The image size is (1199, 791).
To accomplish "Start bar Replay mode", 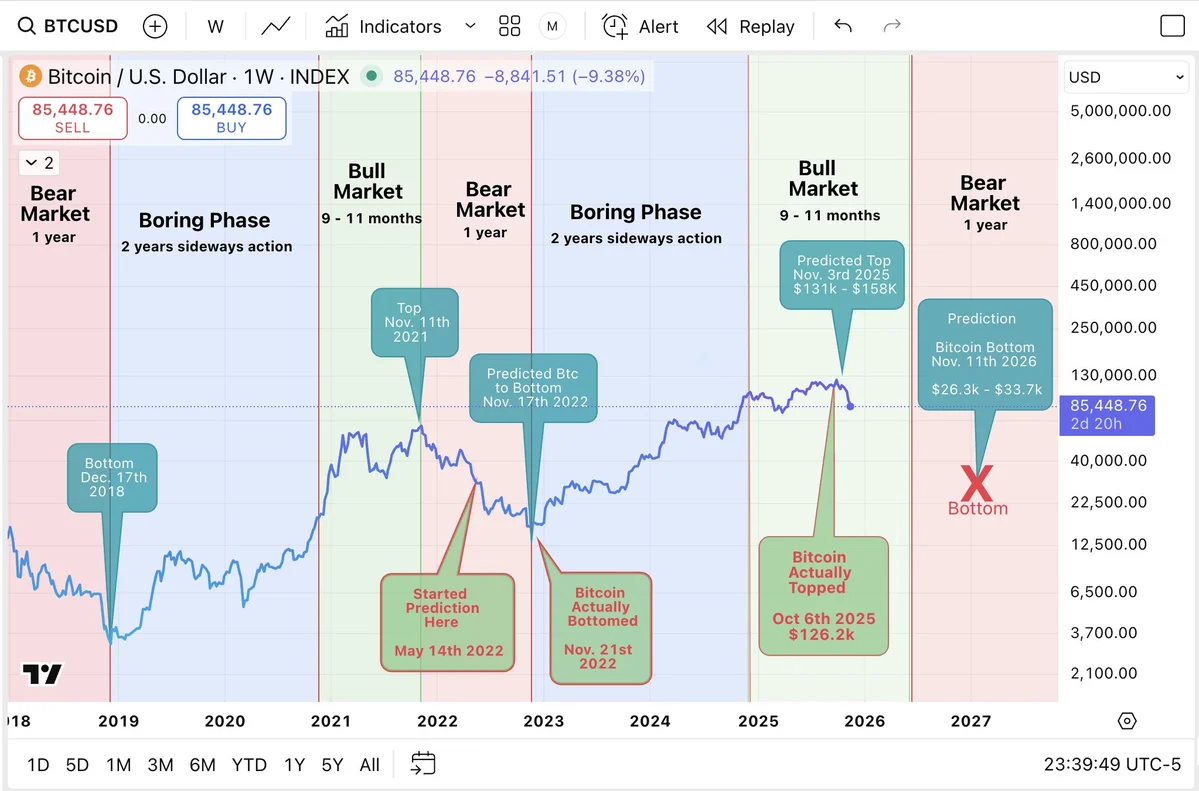I will point(750,27).
